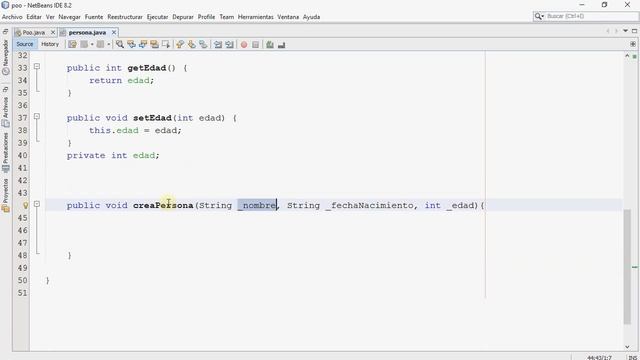
Task: Open the Ventana menu
Action: coord(288,17)
